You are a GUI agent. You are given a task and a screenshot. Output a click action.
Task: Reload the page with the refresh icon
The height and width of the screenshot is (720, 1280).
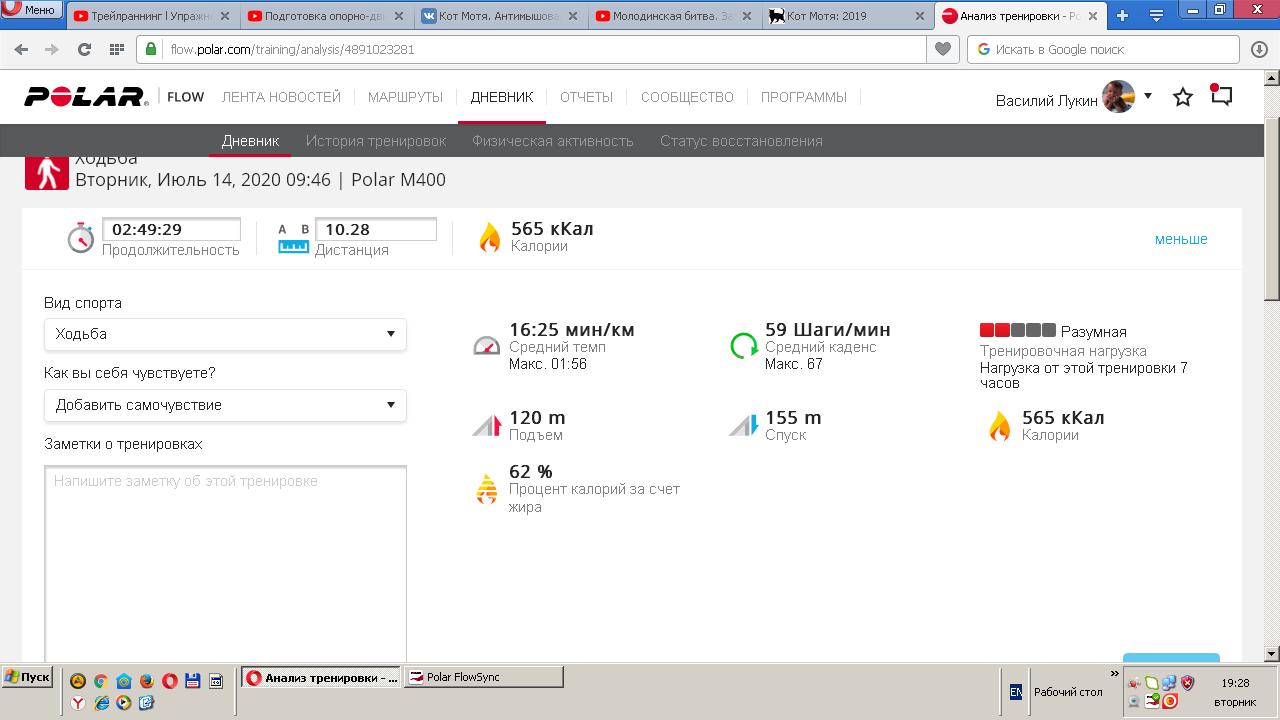[84, 49]
